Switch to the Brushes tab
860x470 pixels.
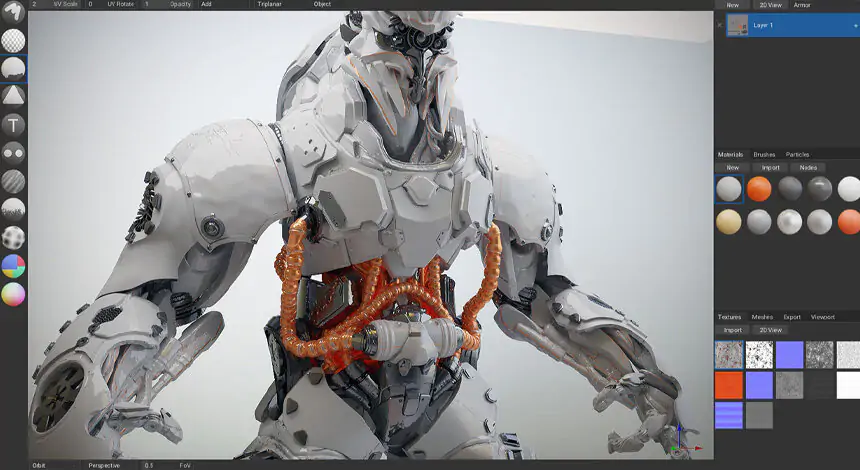764,155
